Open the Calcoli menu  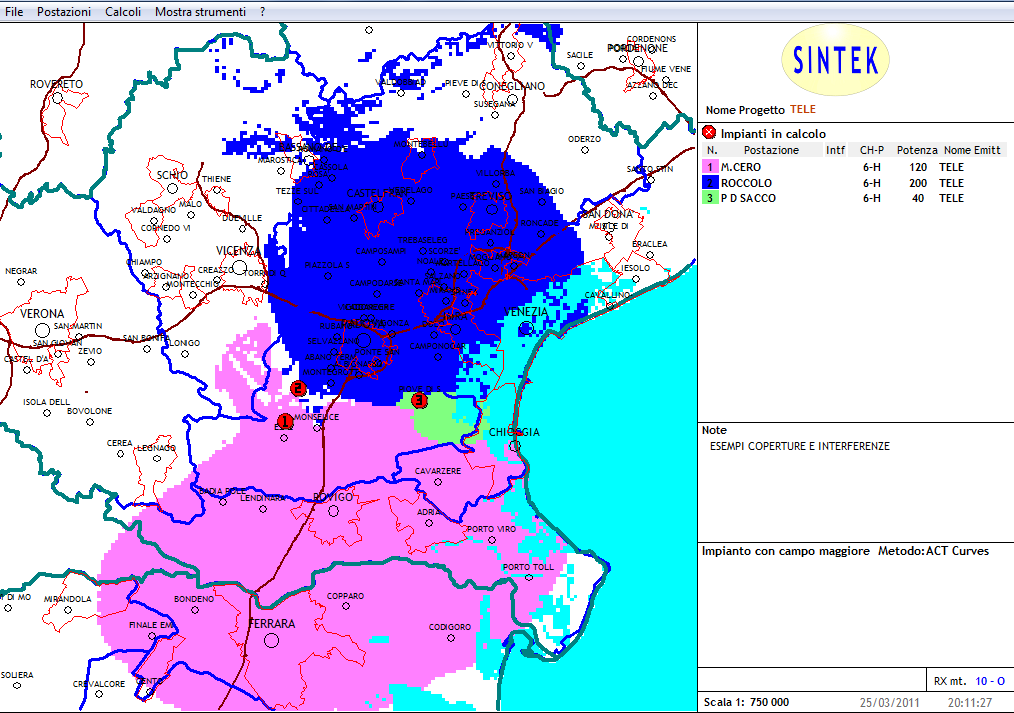click(x=123, y=11)
